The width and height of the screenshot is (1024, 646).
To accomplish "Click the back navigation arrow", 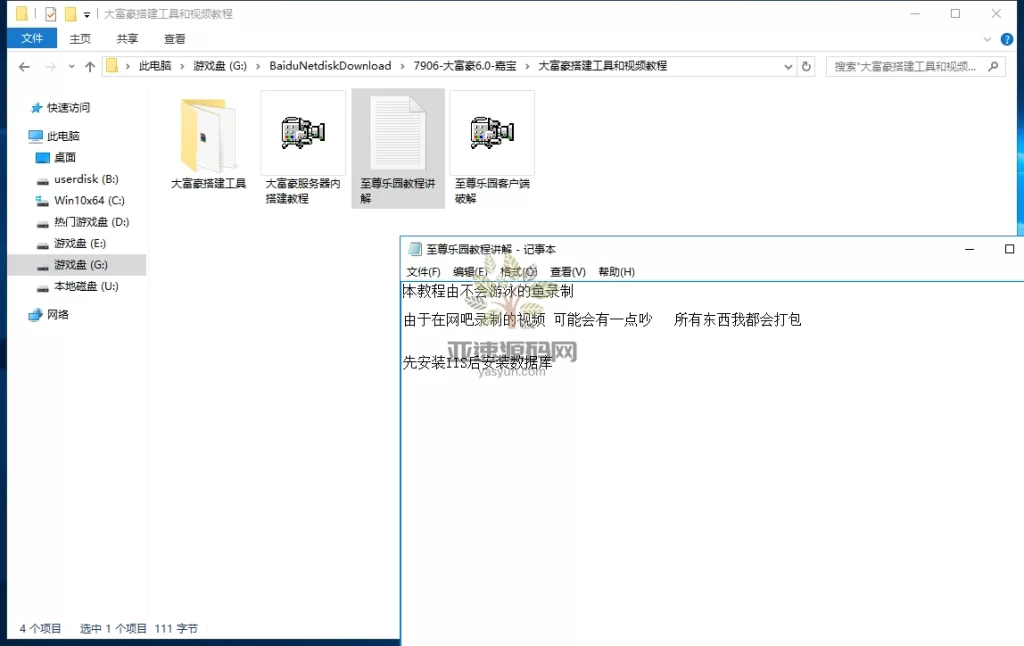I will (x=23, y=65).
